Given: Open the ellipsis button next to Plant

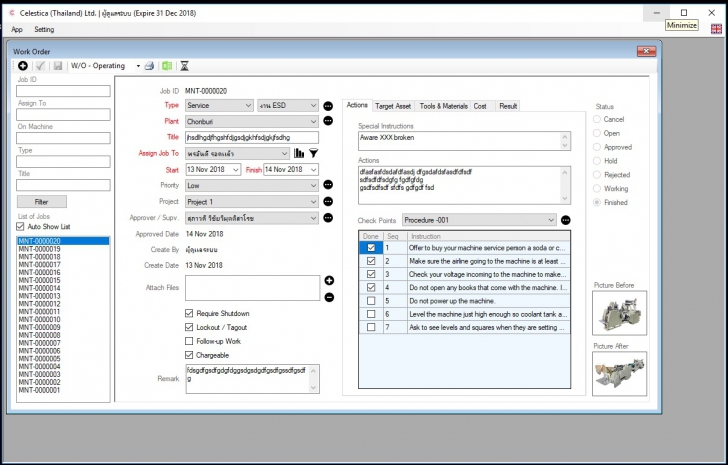Looking at the screenshot, I should tap(328, 121).
